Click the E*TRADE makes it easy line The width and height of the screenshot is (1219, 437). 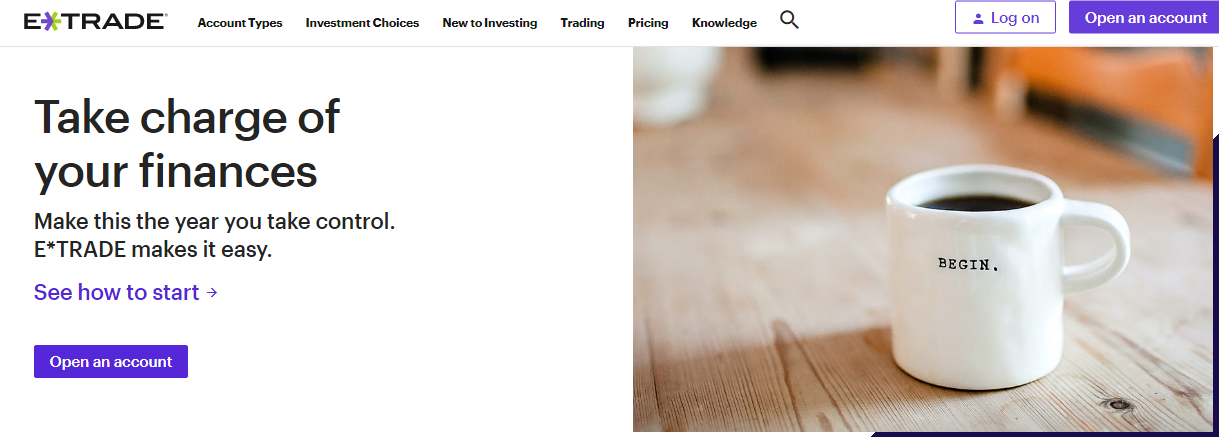[153, 250]
